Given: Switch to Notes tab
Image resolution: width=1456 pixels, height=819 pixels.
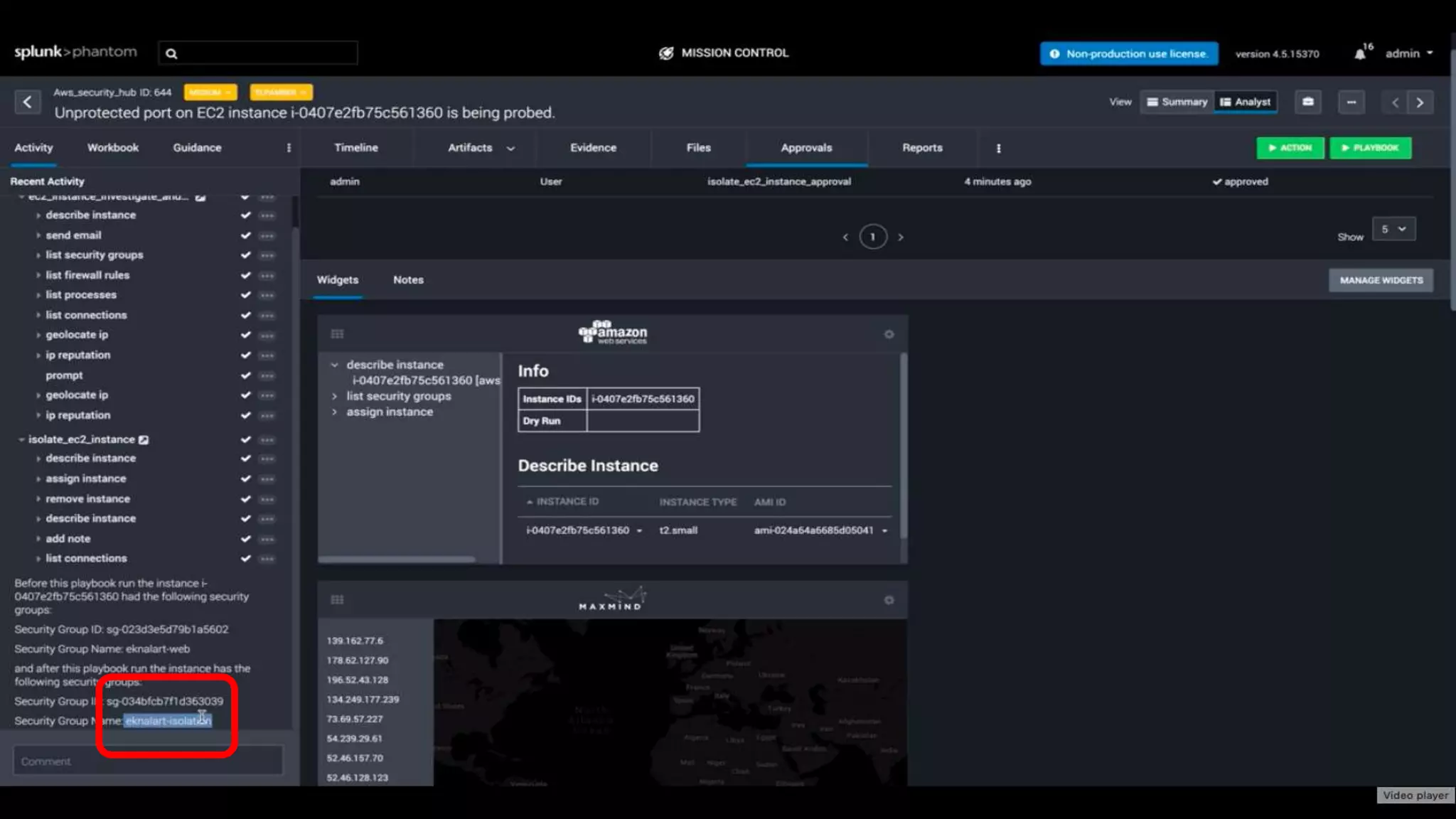Looking at the screenshot, I should [x=408, y=280].
